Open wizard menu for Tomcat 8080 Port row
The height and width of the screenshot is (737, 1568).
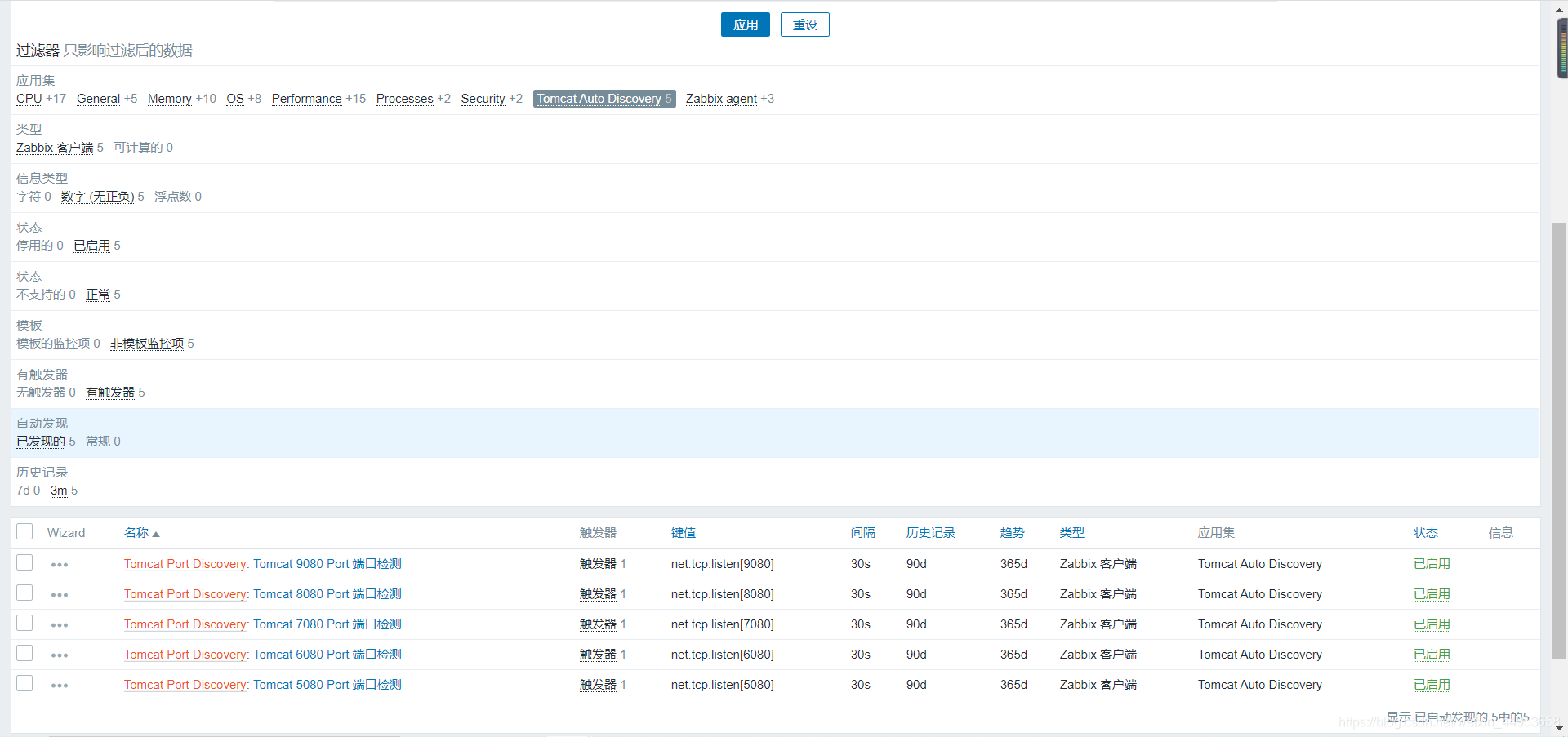(x=60, y=595)
